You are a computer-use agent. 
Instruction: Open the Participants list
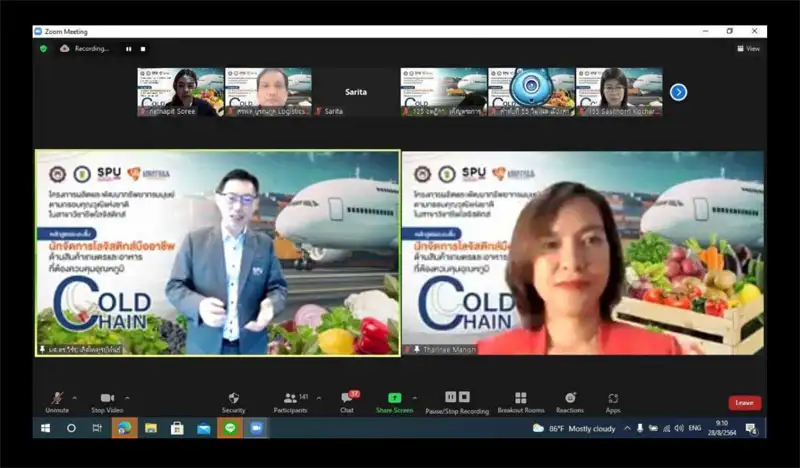(x=290, y=400)
